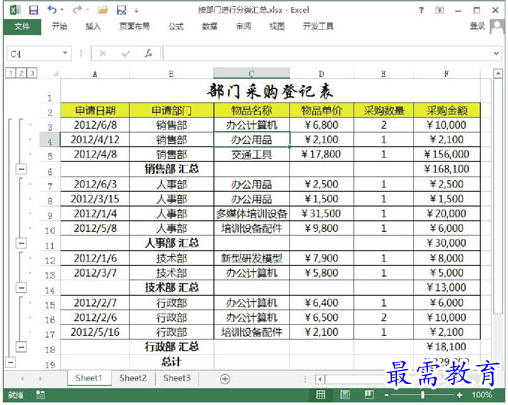The height and width of the screenshot is (405, 508).
Task: Collapse the 总计 grand total outline group
Action: click(11, 362)
